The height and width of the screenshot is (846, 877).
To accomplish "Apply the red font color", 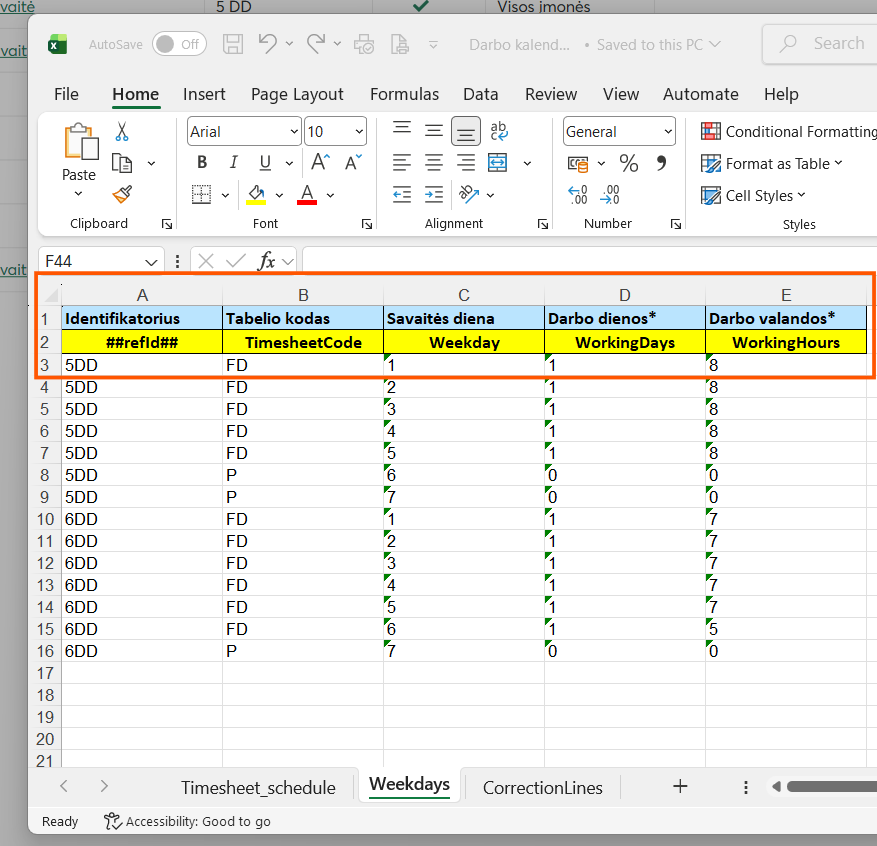I will click(307, 195).
